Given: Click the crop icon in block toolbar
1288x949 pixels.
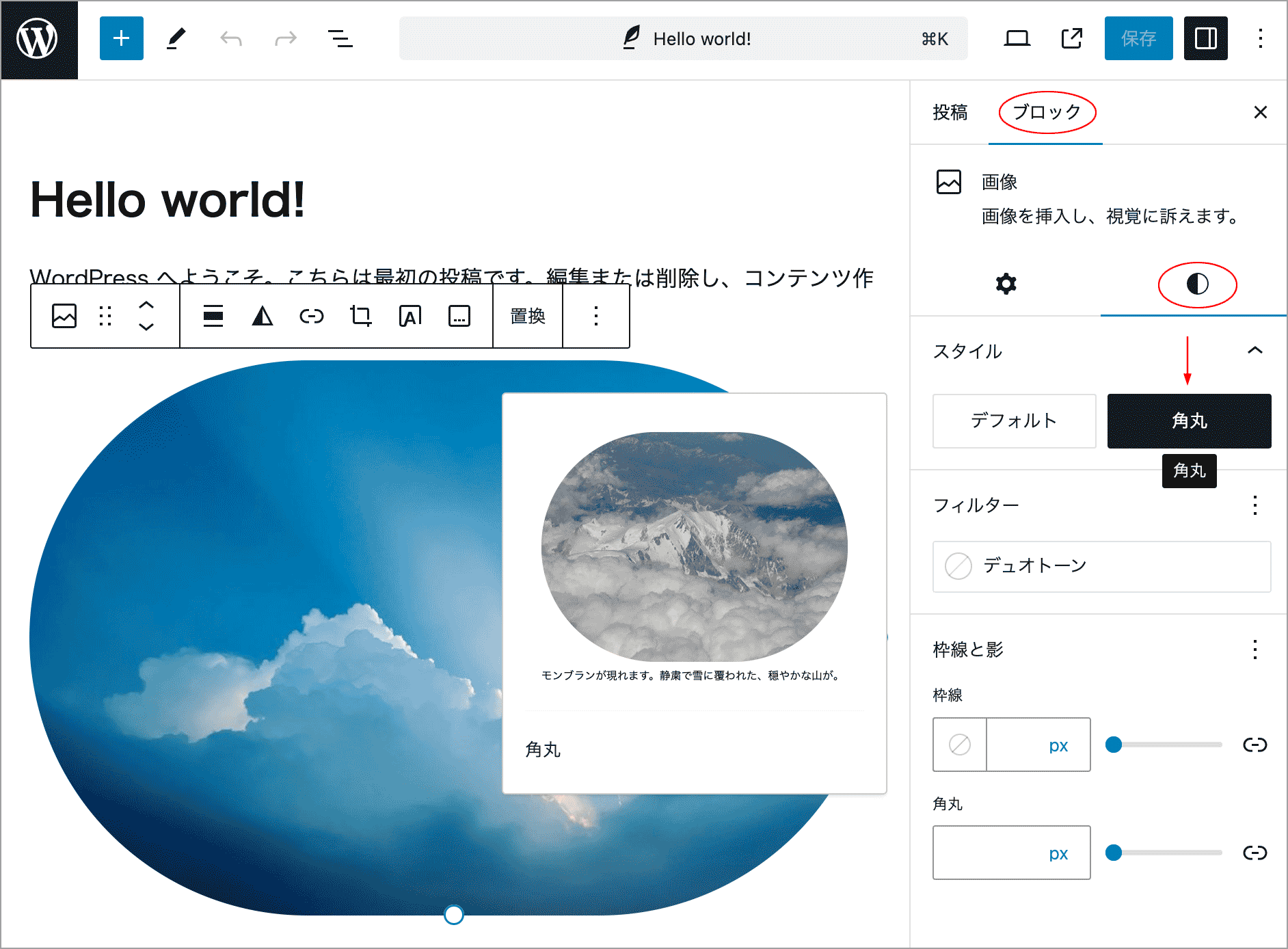Looking at the screenshot, I should [x=360, y=316].
